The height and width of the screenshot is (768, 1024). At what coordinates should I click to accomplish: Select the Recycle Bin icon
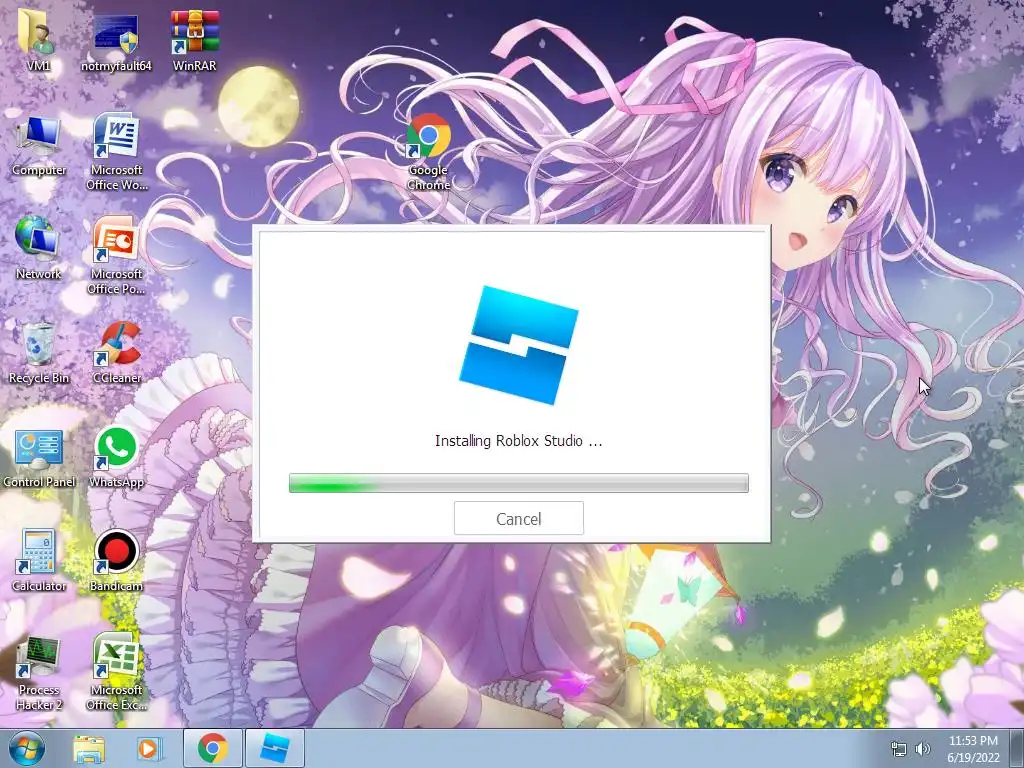pos(39,353)
